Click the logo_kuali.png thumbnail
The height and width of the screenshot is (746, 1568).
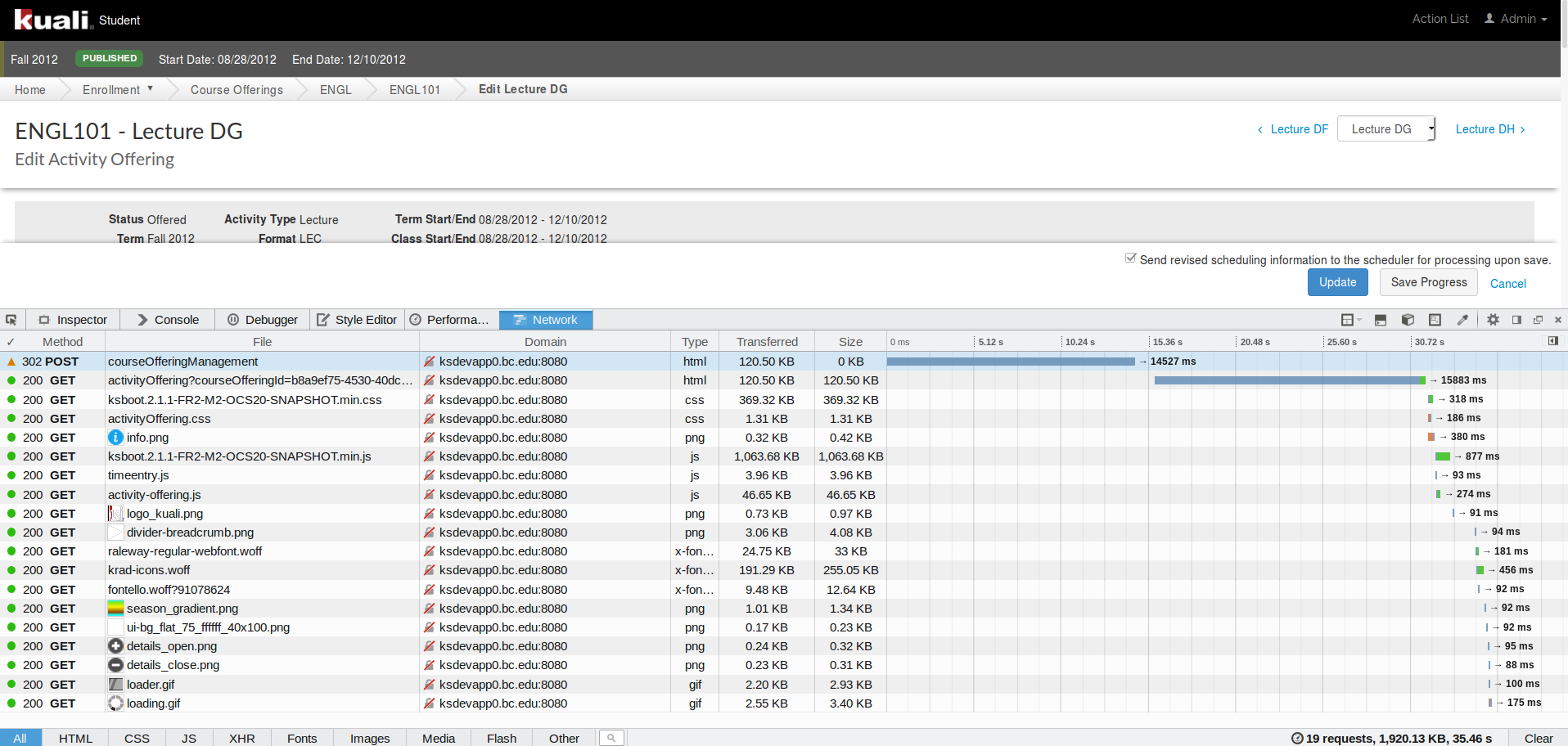tap(116, 514)
